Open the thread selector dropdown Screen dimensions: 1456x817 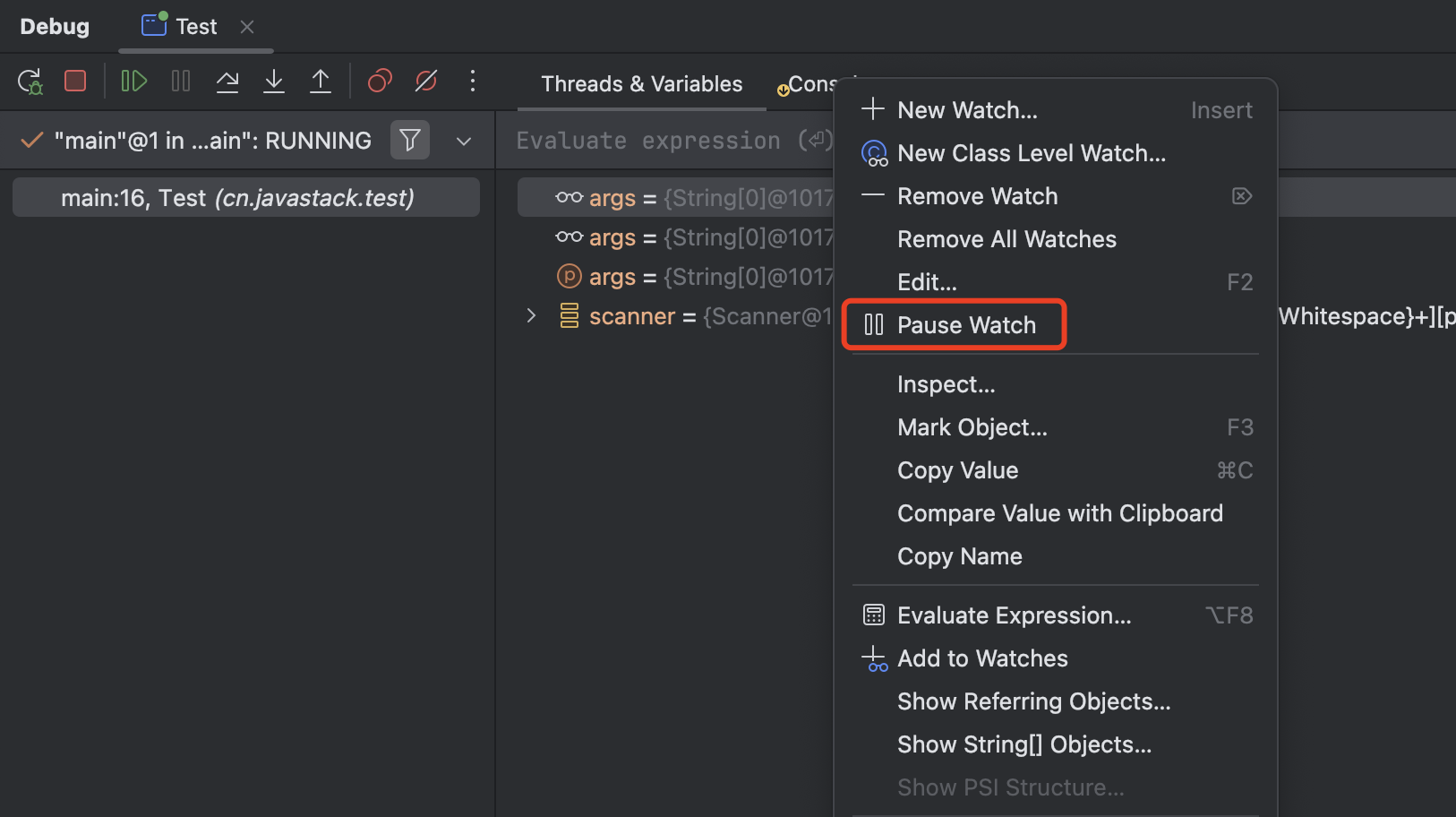point(464,142)
